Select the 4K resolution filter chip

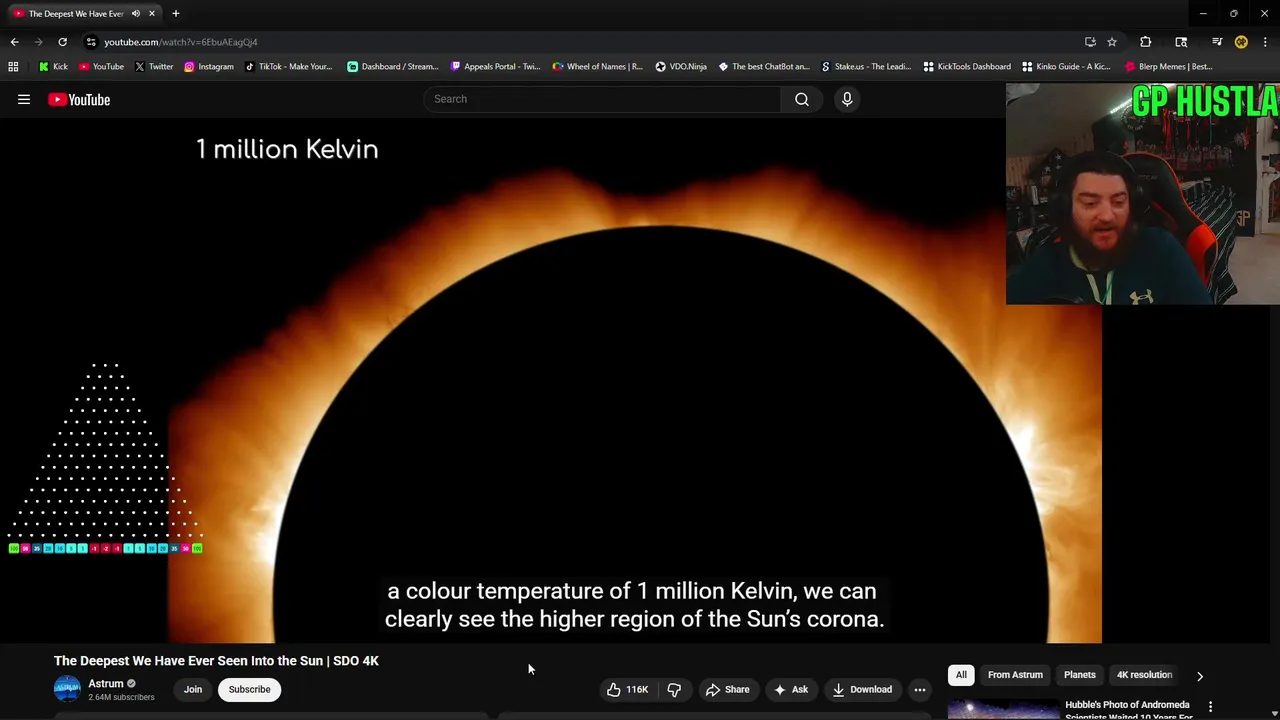tap(1144, 675)
